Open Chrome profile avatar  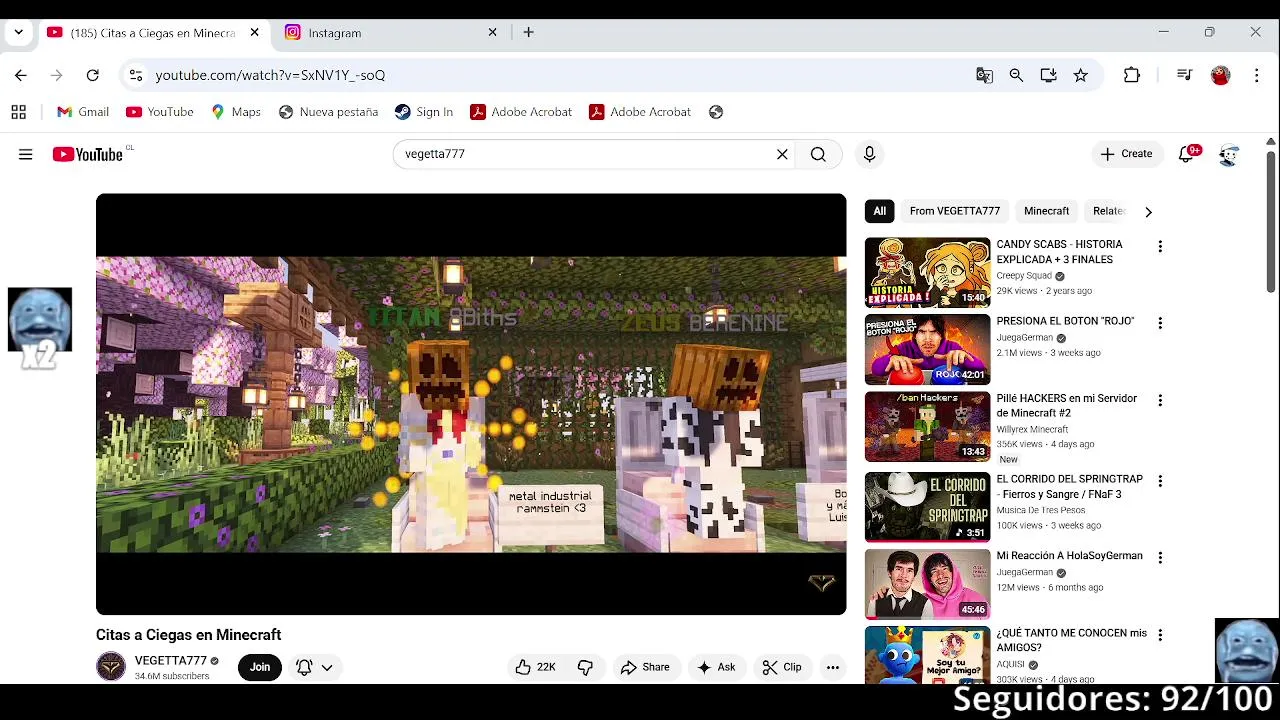1220,75
